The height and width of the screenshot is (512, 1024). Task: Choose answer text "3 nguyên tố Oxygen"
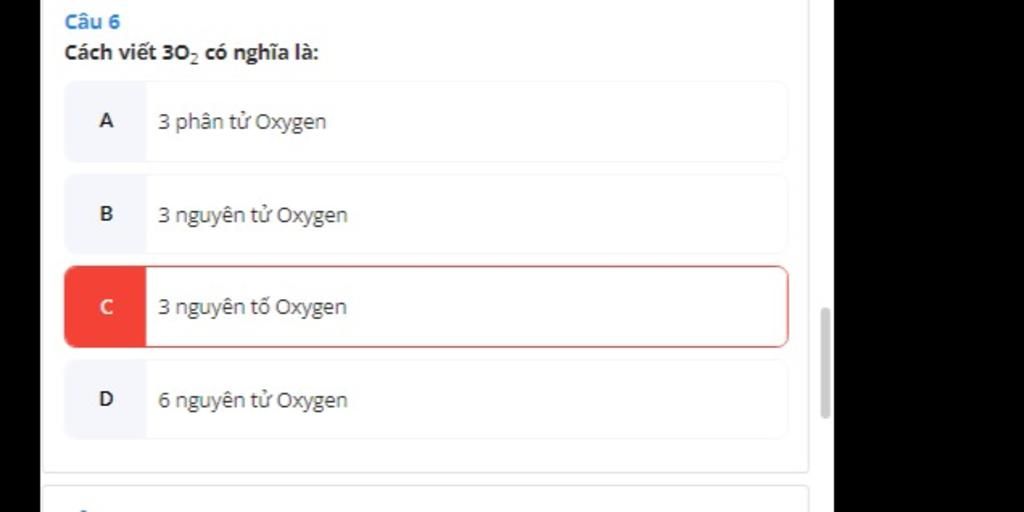click(x=252, y=307)
